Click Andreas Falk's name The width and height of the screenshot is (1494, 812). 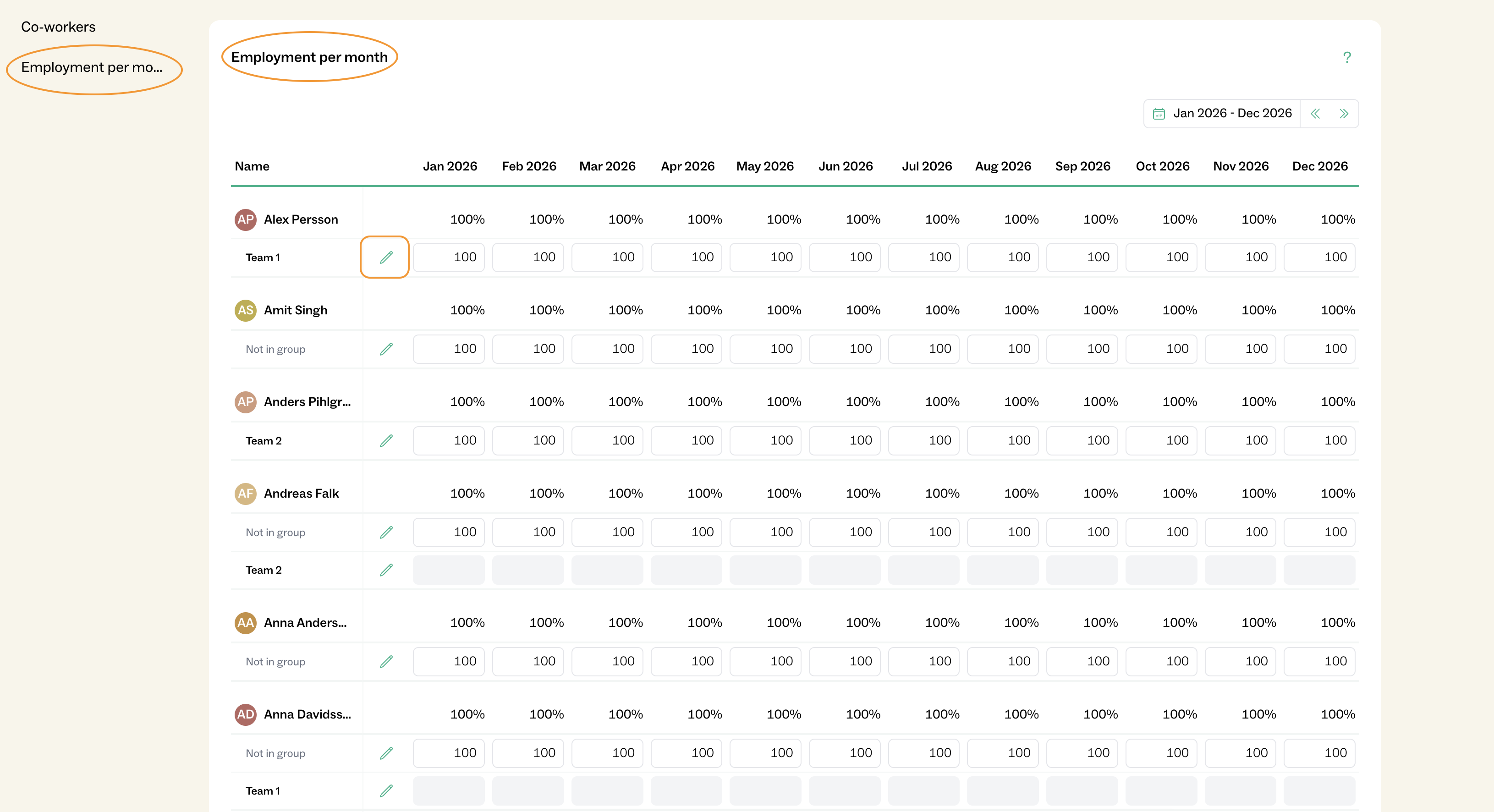click(x=301, y=494)
